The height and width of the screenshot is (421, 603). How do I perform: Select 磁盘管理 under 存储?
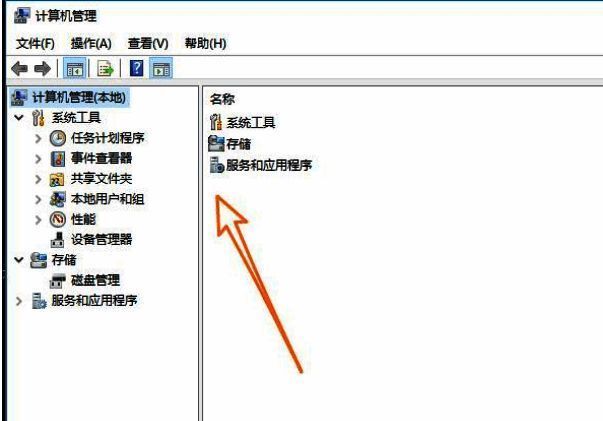tap(95, 280)
